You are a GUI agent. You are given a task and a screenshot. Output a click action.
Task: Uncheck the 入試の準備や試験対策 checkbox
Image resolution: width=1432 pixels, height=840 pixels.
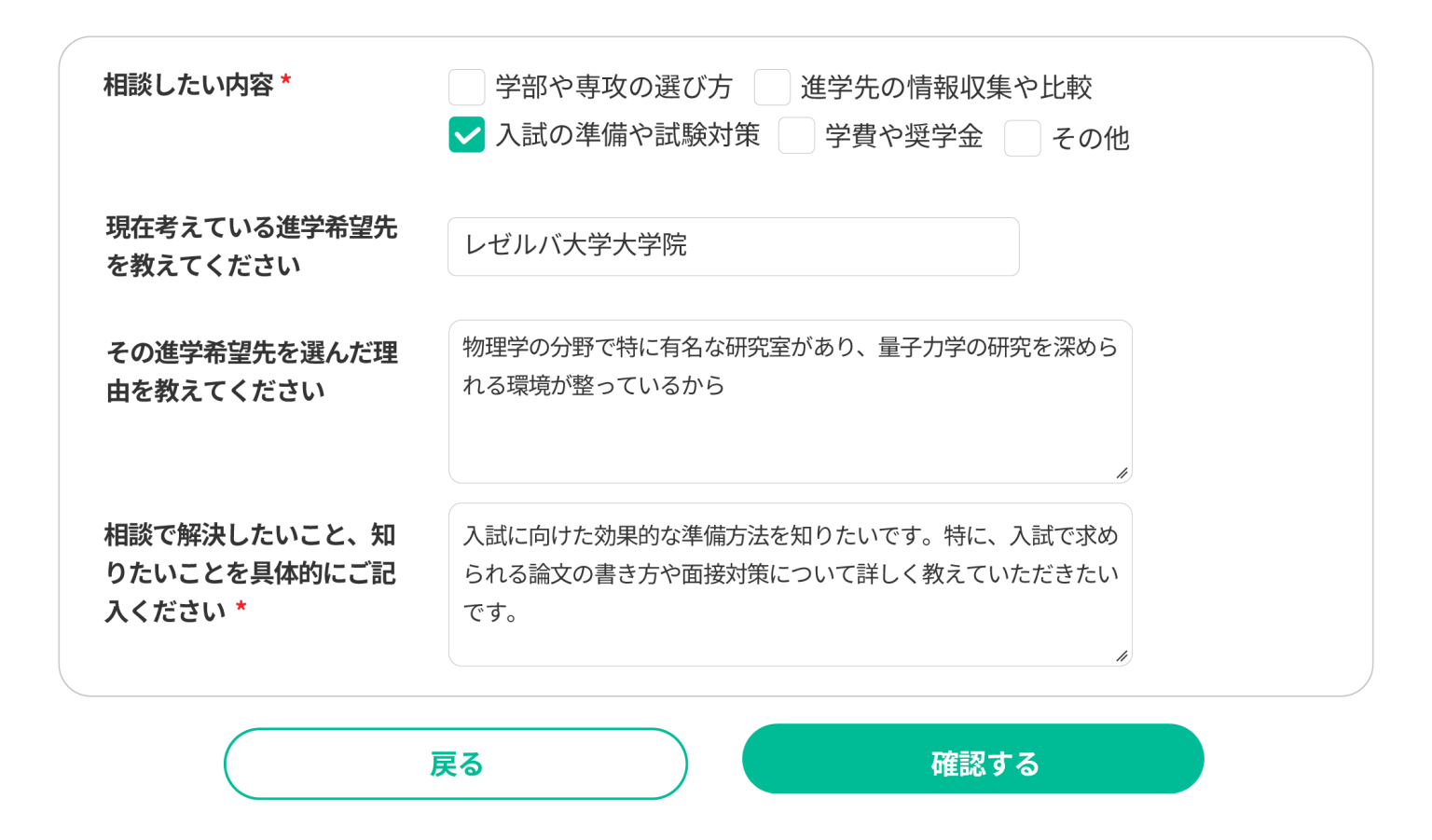[466, 135]
